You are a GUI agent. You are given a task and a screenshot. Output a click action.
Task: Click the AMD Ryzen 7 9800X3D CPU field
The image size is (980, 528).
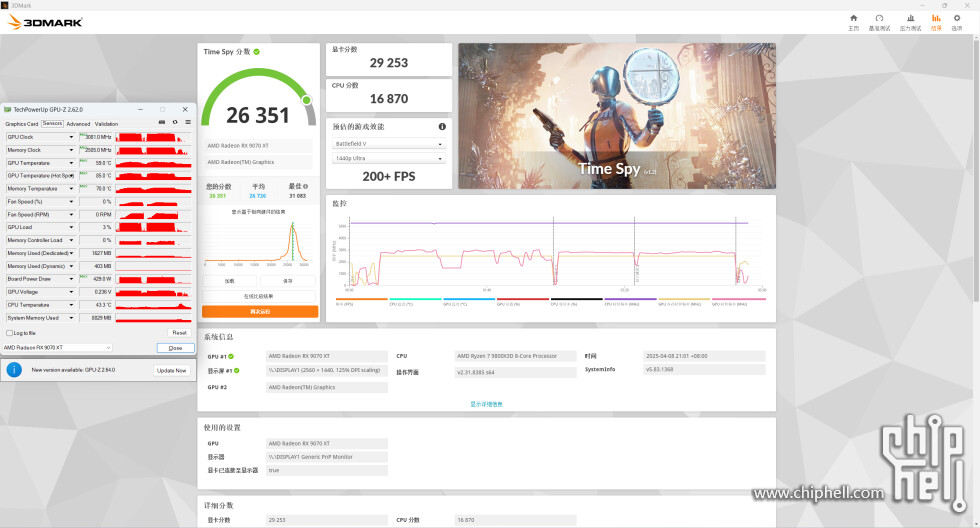[x=516, y=356]
